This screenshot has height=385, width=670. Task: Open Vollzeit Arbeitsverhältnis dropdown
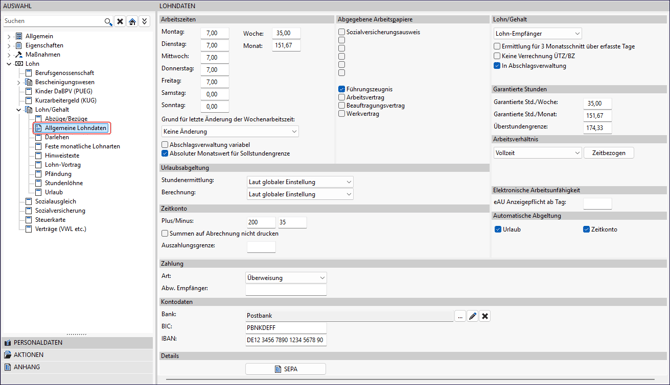(538, 153)
